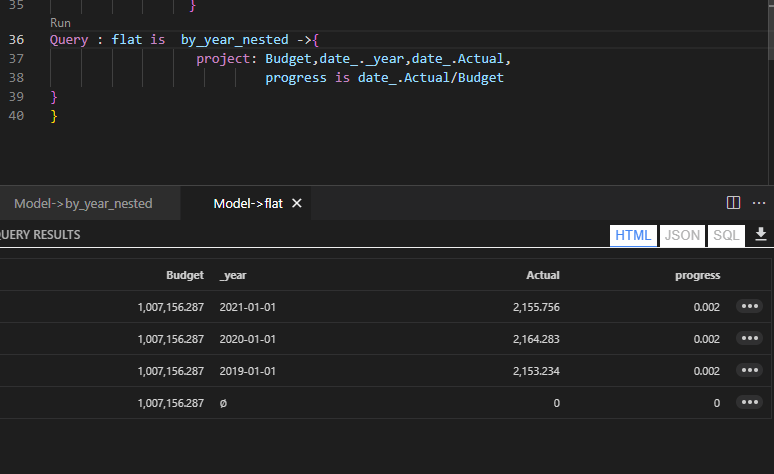Download the query results

pos(761,235)
